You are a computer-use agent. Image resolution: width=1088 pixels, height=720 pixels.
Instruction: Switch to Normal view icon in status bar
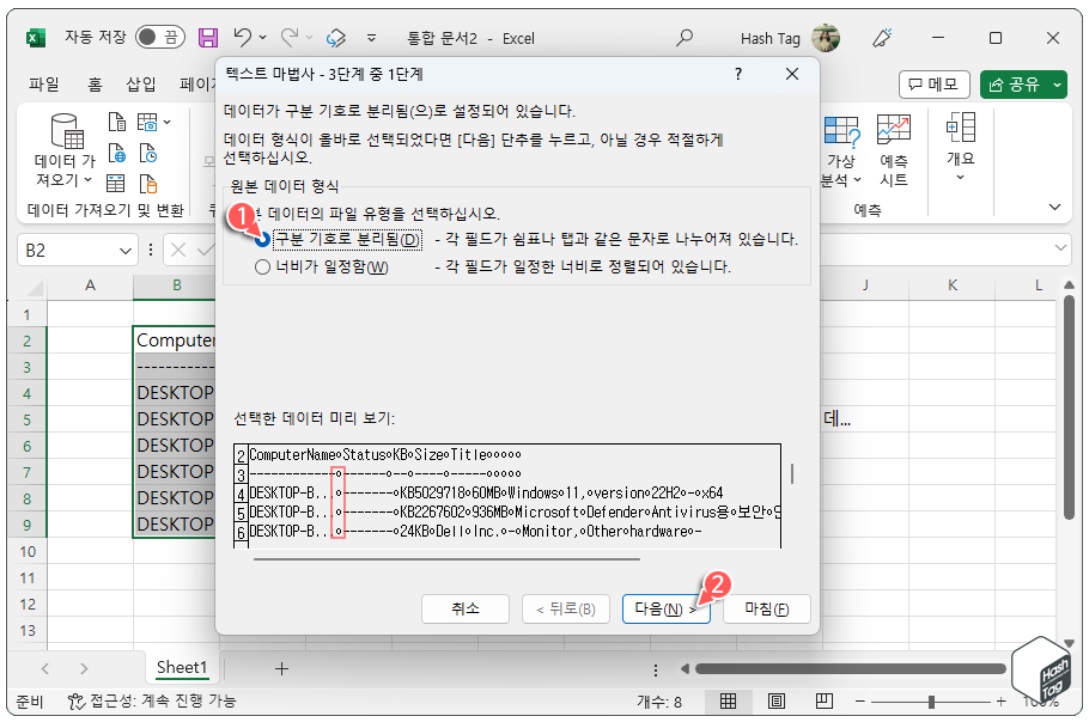[728, 701]
